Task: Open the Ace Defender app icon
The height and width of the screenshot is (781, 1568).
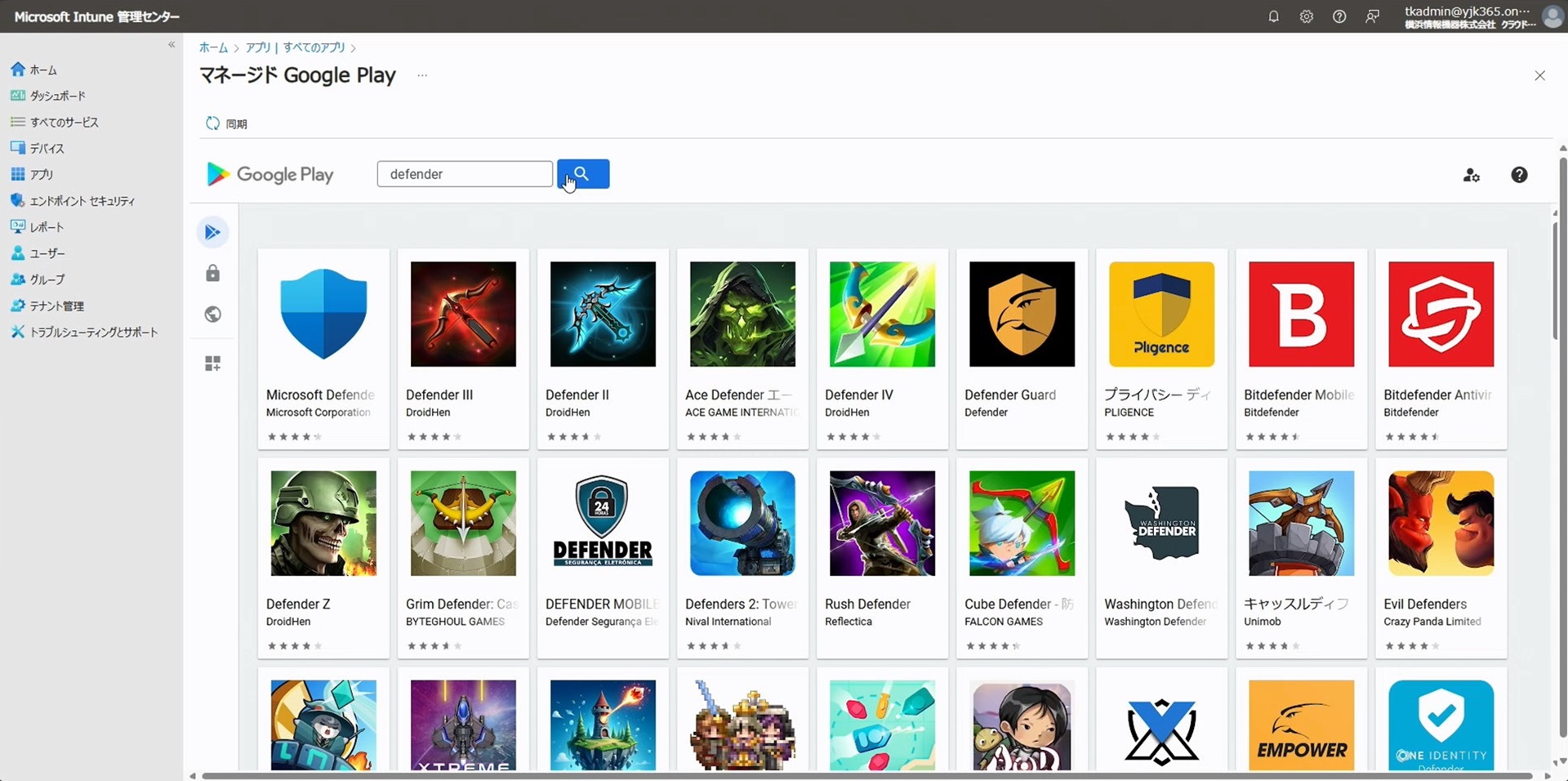Action: (x=742, y=314)
